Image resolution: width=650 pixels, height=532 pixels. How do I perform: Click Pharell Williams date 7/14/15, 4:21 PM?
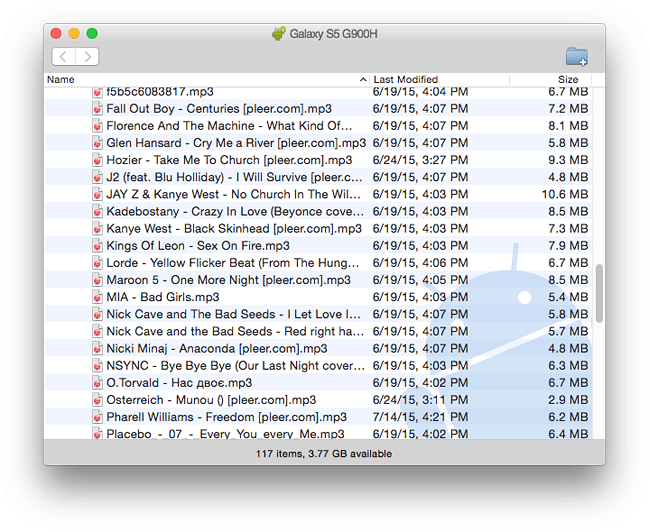click(420, 417)
